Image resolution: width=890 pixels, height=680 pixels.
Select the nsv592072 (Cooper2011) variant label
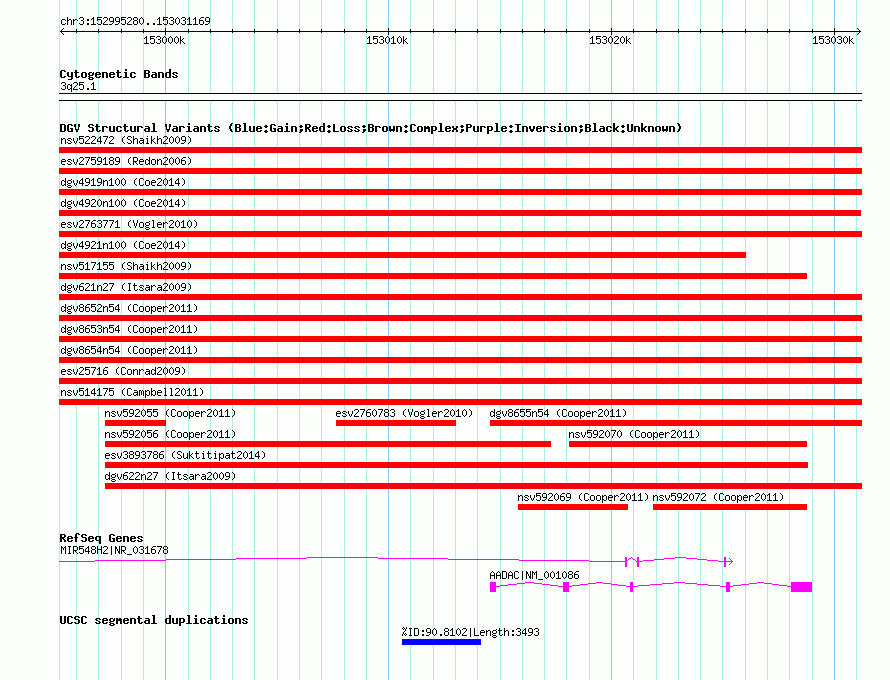(x=718, y=497)
